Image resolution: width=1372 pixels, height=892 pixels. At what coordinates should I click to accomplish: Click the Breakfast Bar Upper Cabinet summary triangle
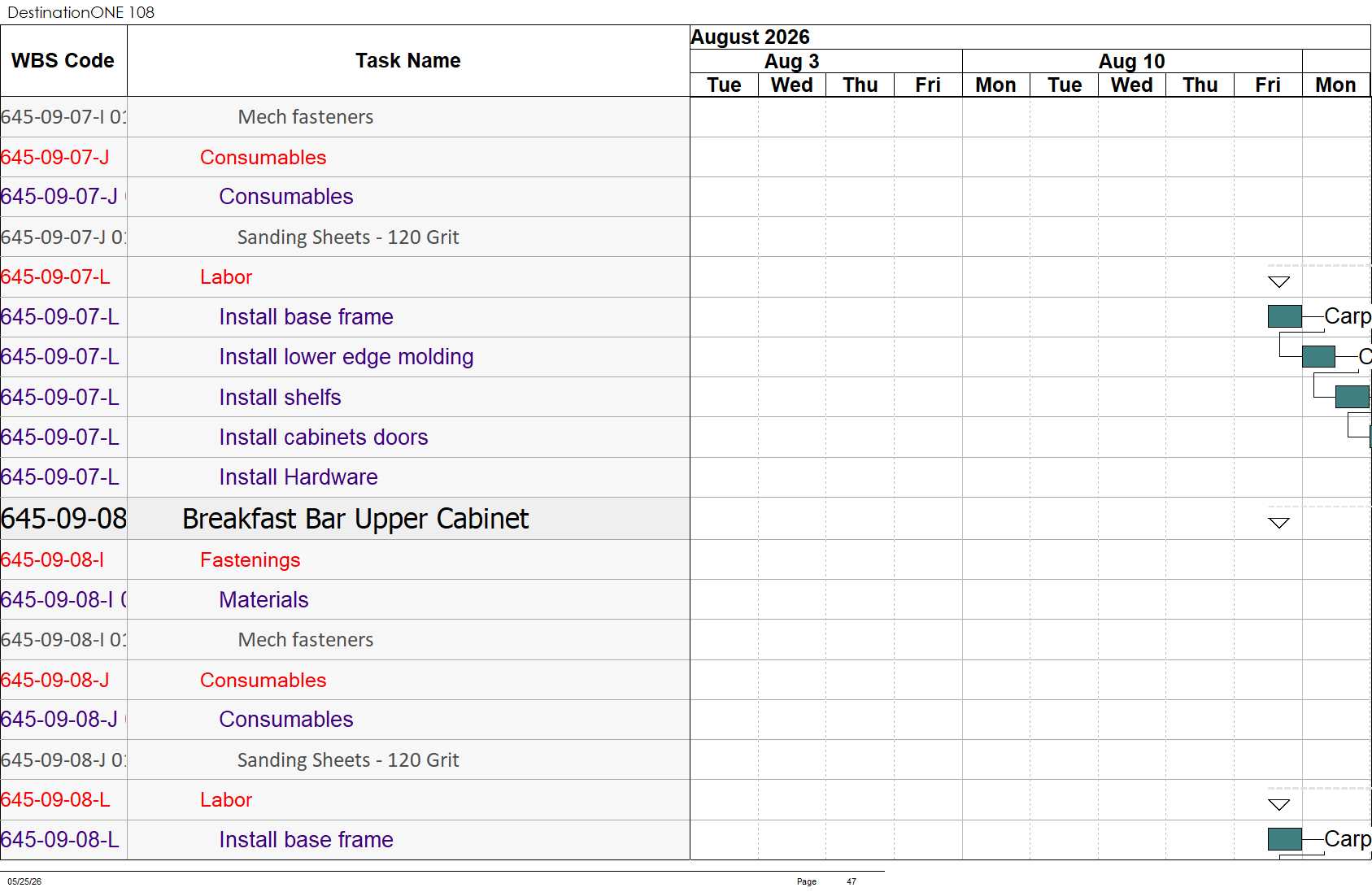click(1278, 523)
